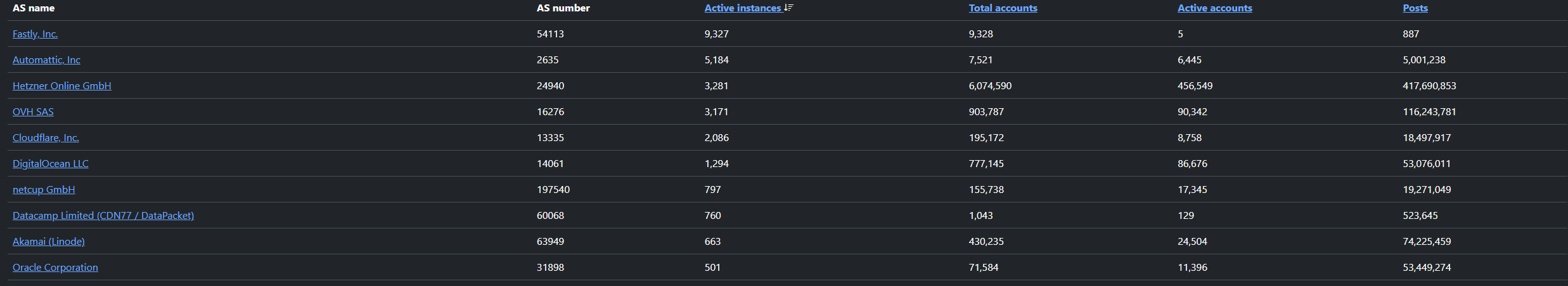Image resolution: width=1568 pixels, height=286 pixels.
Task: View the netcup GmbH page
Action: tap(44, 190)
